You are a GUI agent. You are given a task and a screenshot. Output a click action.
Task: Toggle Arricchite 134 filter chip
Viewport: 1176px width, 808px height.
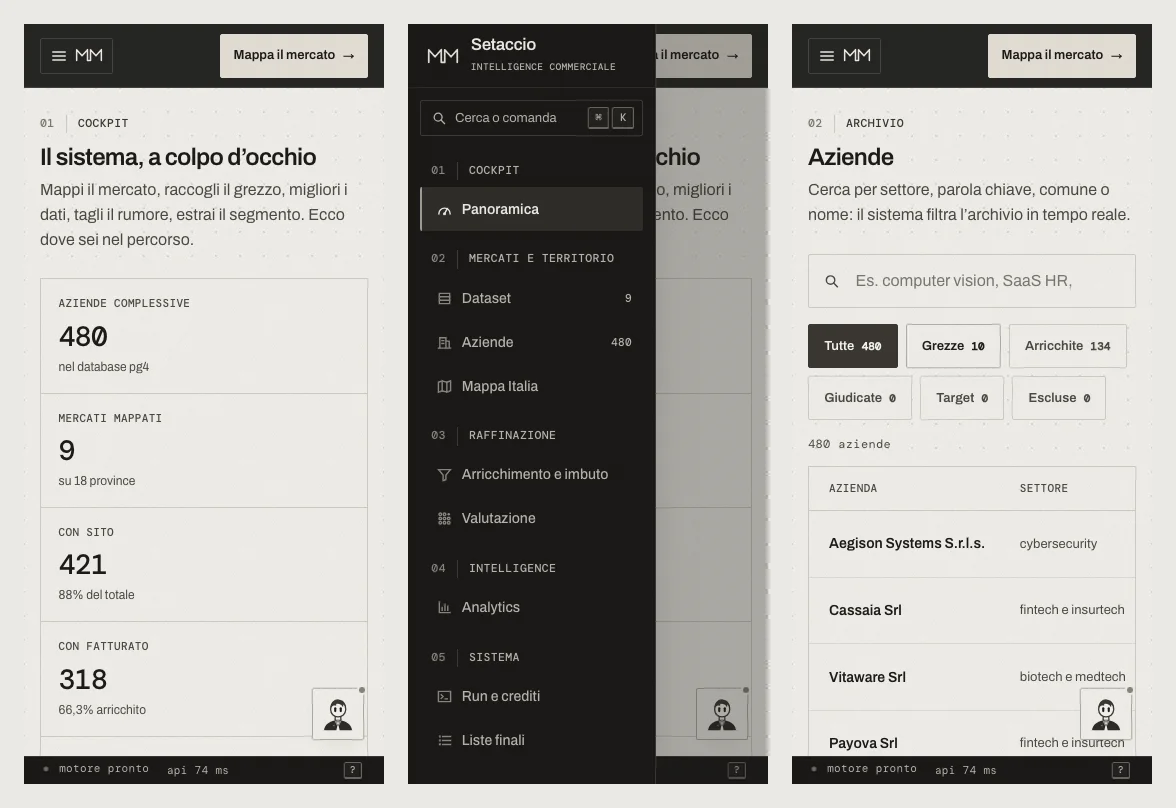[1067, 346]
